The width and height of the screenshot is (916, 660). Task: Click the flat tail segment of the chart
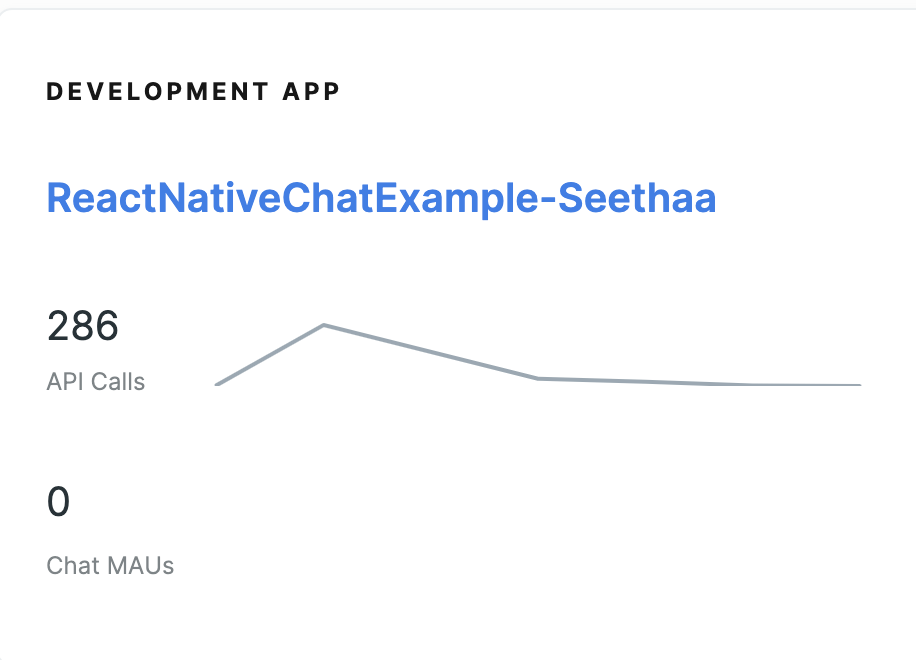(699, 383)
